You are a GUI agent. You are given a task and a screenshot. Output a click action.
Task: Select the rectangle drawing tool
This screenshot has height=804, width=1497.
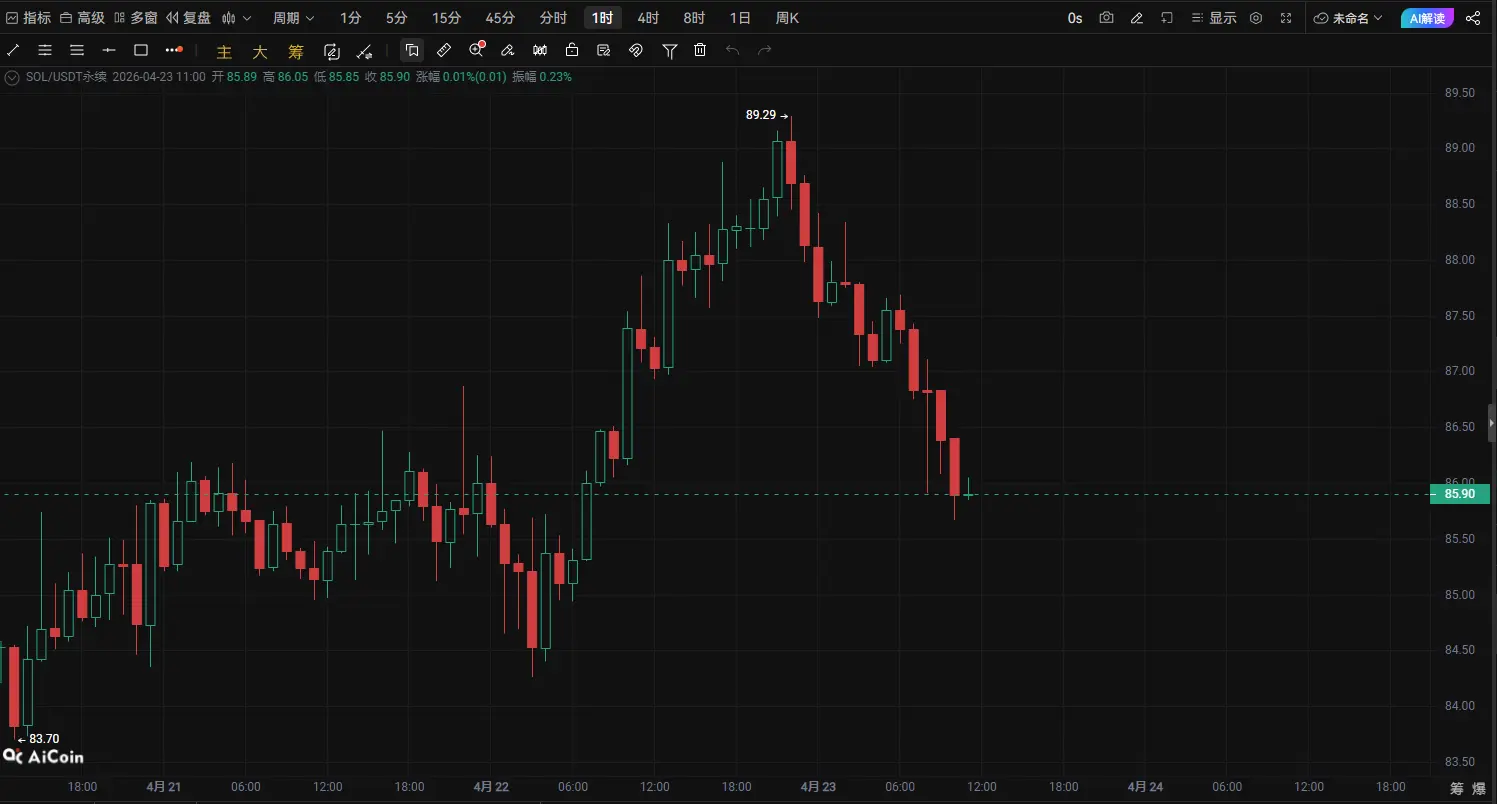pyautogui.click(x=141, y=50)
